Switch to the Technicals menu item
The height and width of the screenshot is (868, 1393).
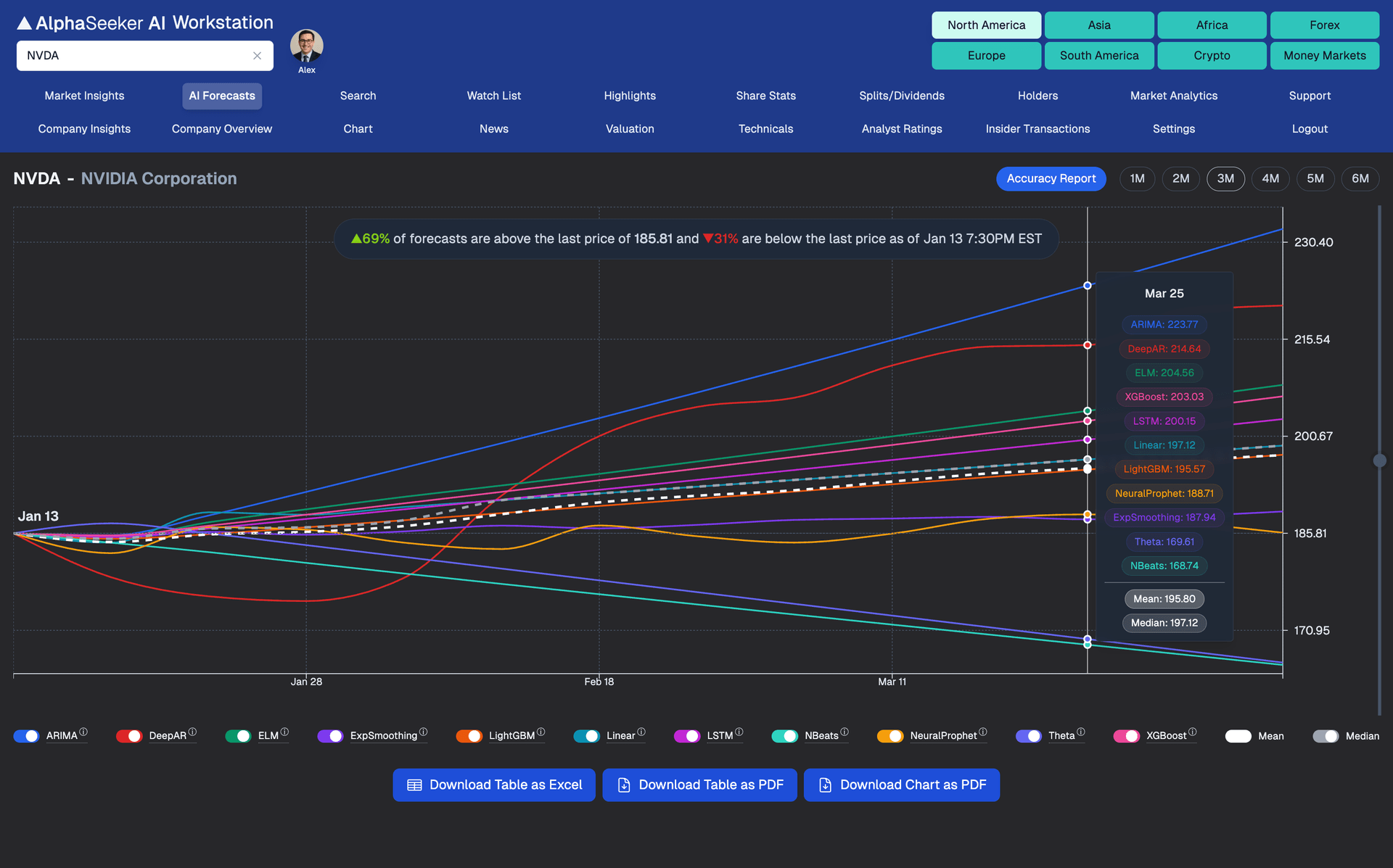[x=765, y=128]
